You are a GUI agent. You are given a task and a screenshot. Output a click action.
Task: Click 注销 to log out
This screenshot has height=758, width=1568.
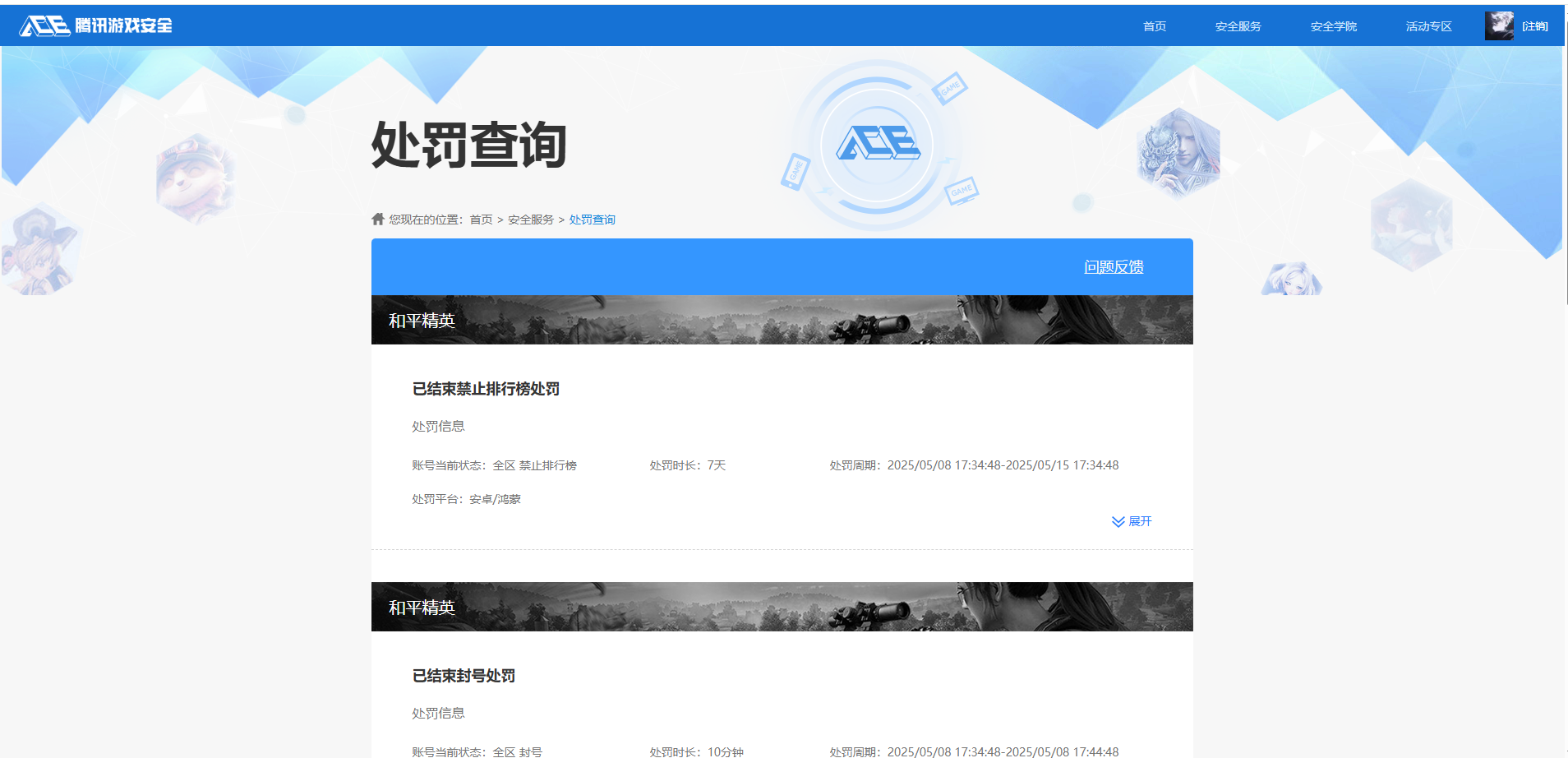point(1535,25)
